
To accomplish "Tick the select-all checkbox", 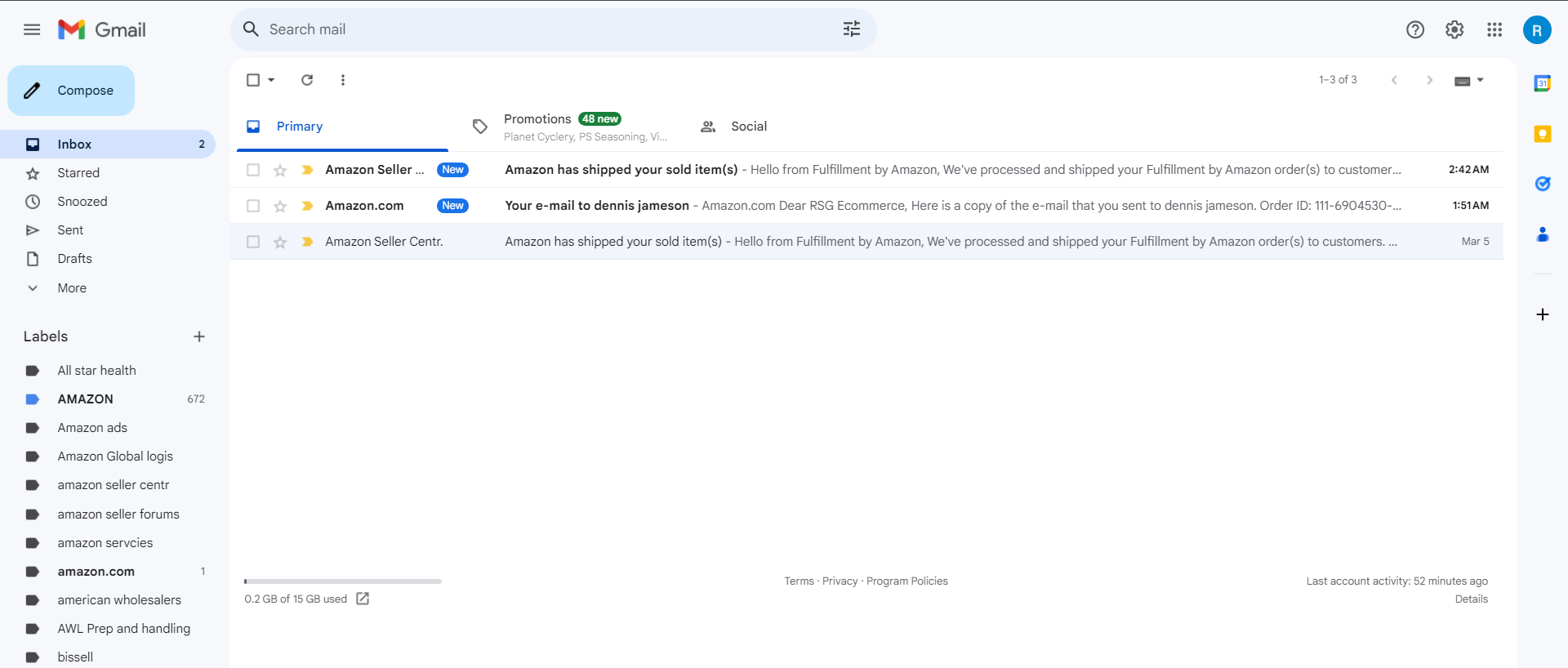I will coord(253,80).
